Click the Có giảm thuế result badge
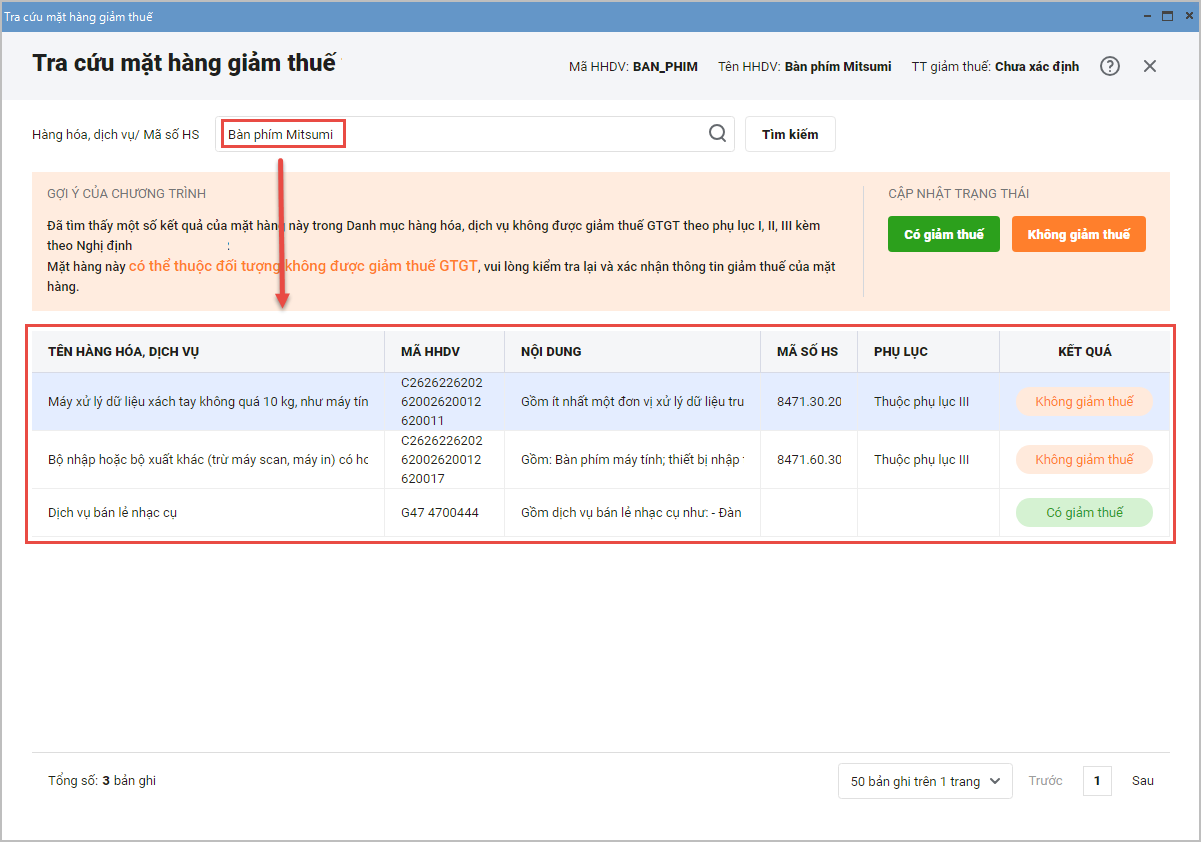This screenshot has height=842, width=1201. coord(1084,513)
